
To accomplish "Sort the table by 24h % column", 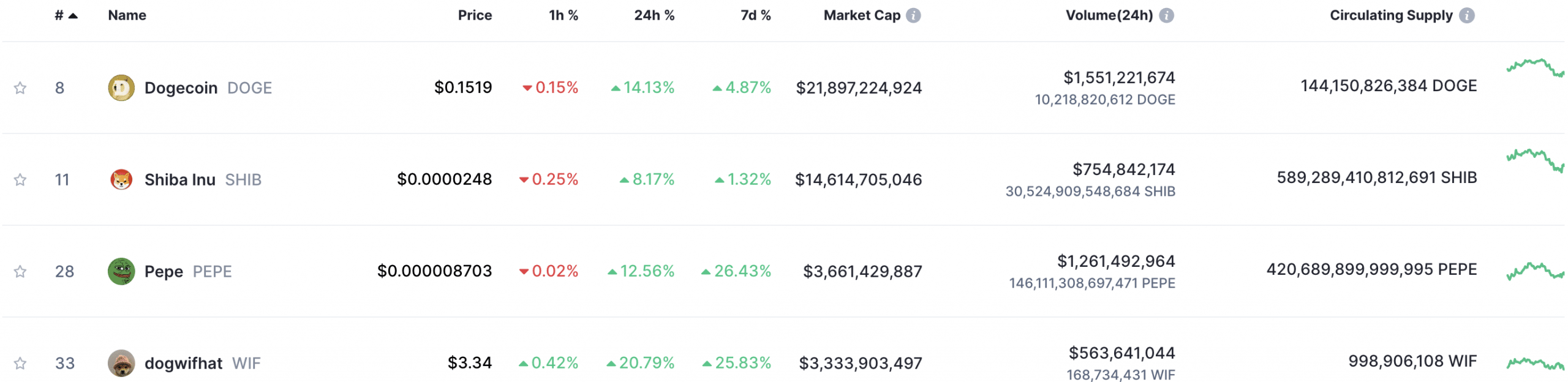I will tap(654, 15).
